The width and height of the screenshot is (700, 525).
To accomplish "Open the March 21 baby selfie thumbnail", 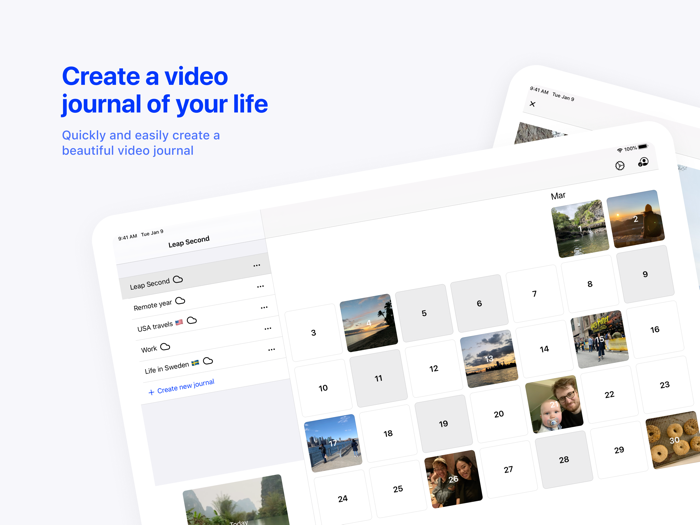I will click(x=554, y=404).
